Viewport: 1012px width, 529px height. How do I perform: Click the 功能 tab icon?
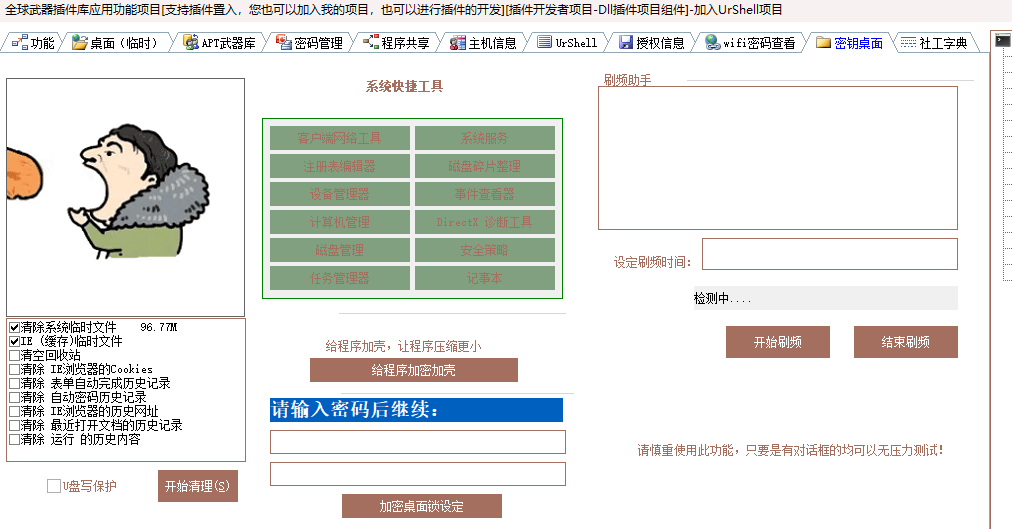pos(20,43)
